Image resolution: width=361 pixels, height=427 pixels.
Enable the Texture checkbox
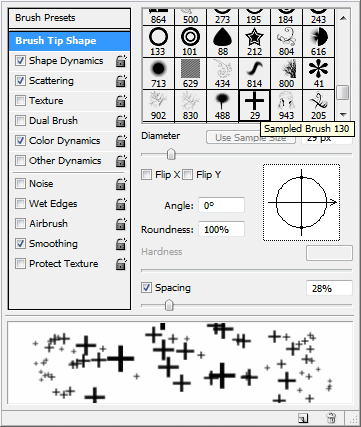pyautogui.click(x=20, y=101)
